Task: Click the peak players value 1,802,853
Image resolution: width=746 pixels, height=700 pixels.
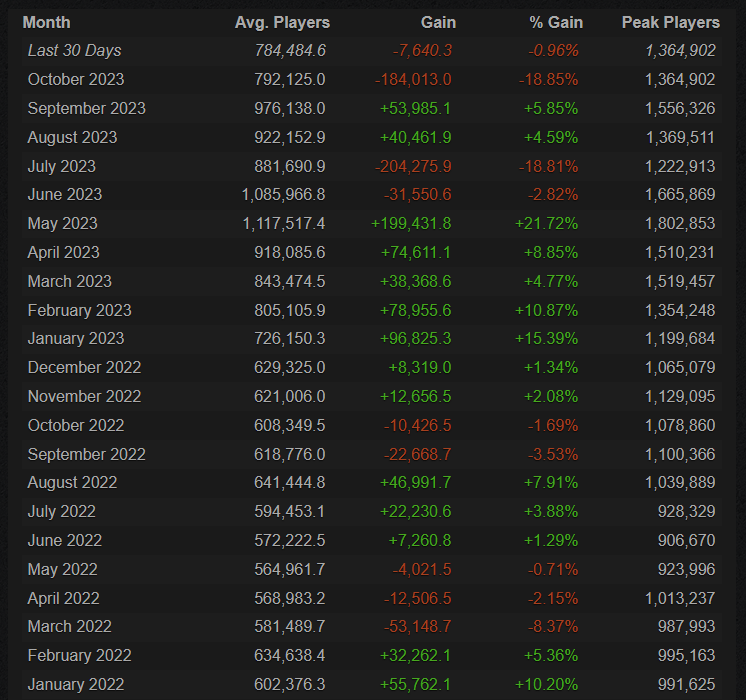Action: (x=680, y=224)
